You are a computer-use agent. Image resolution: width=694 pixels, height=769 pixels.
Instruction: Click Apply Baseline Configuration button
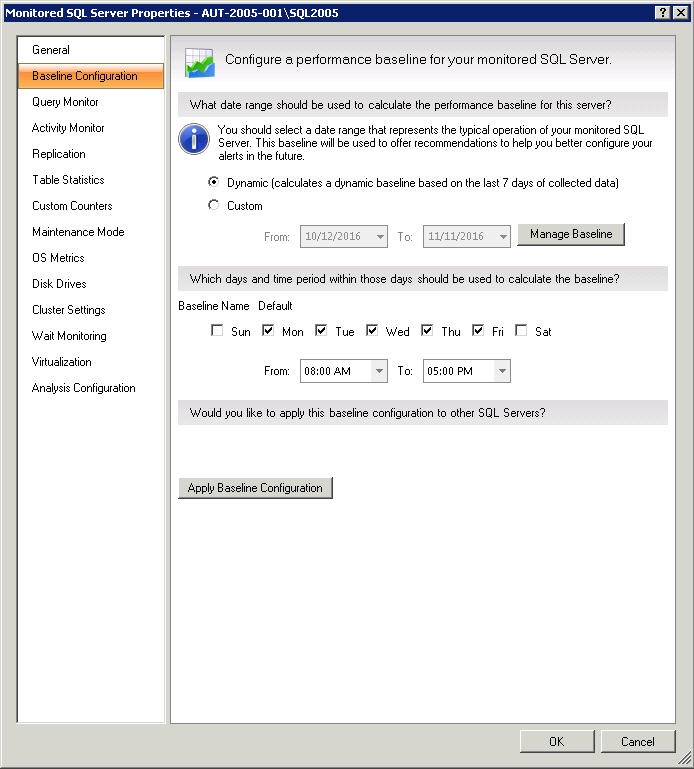pos(255,488)
